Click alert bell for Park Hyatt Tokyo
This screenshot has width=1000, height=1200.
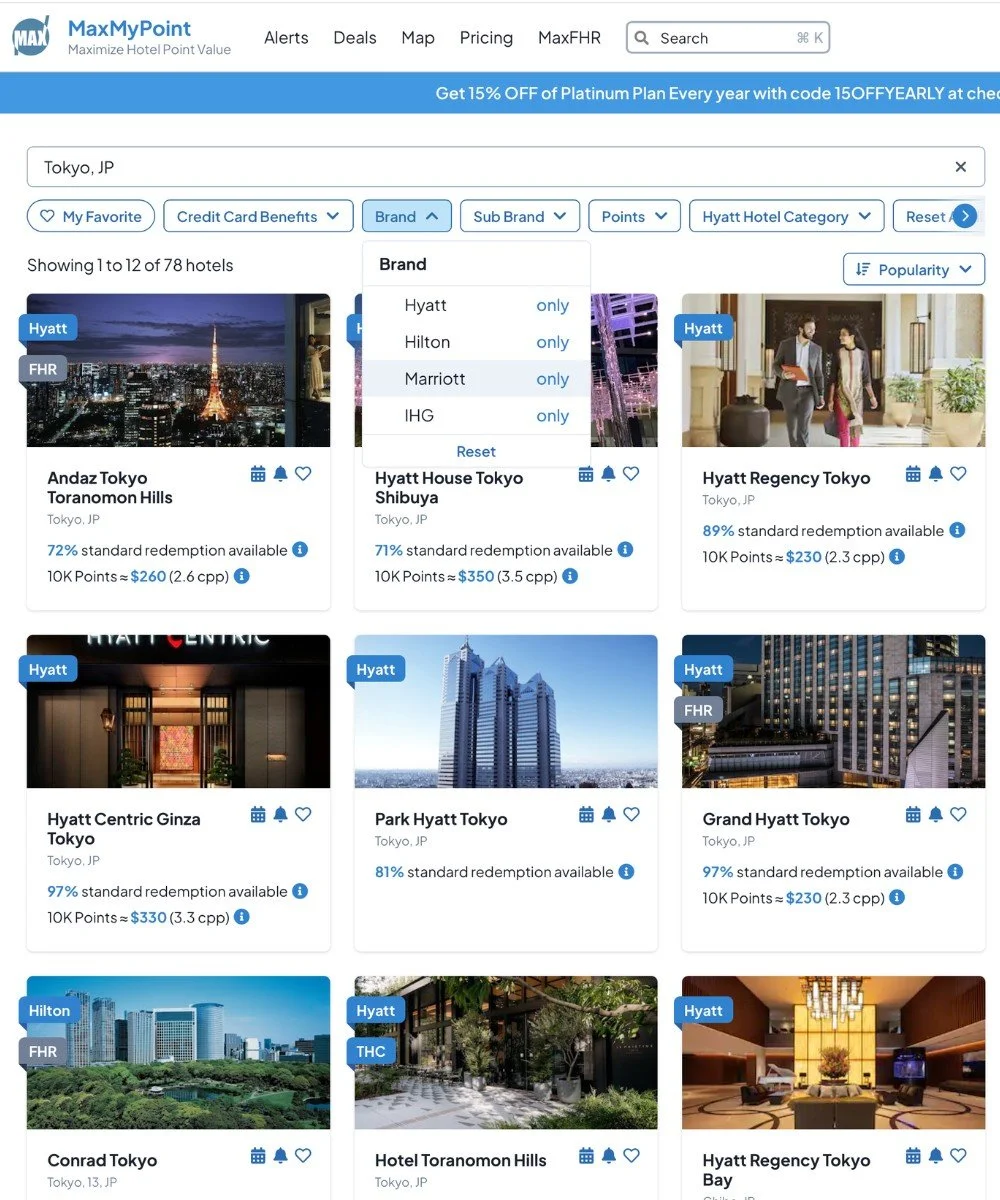608,815
